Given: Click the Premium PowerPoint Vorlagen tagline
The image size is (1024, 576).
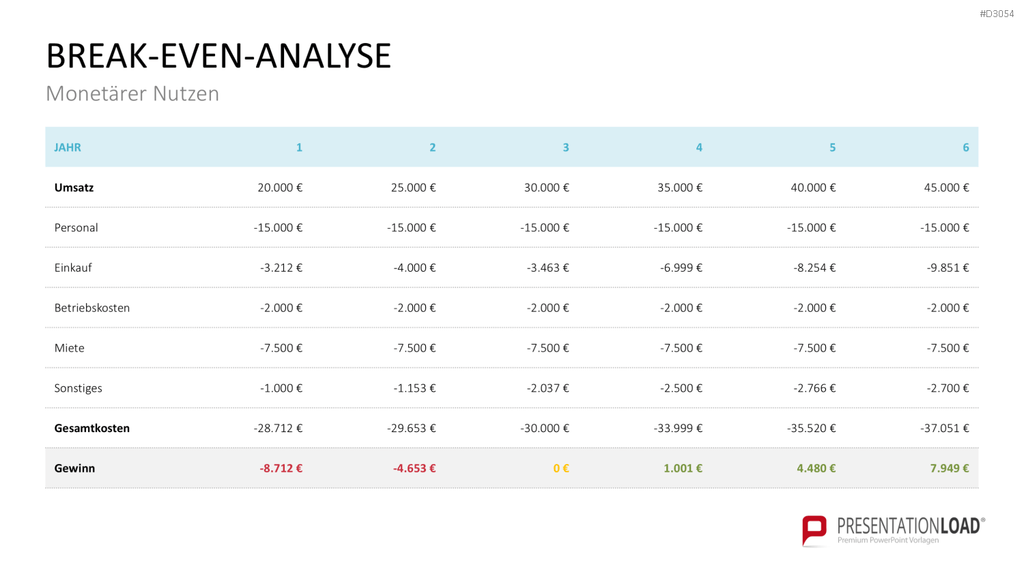Looking at the screenshot, I should pos(888,541).
